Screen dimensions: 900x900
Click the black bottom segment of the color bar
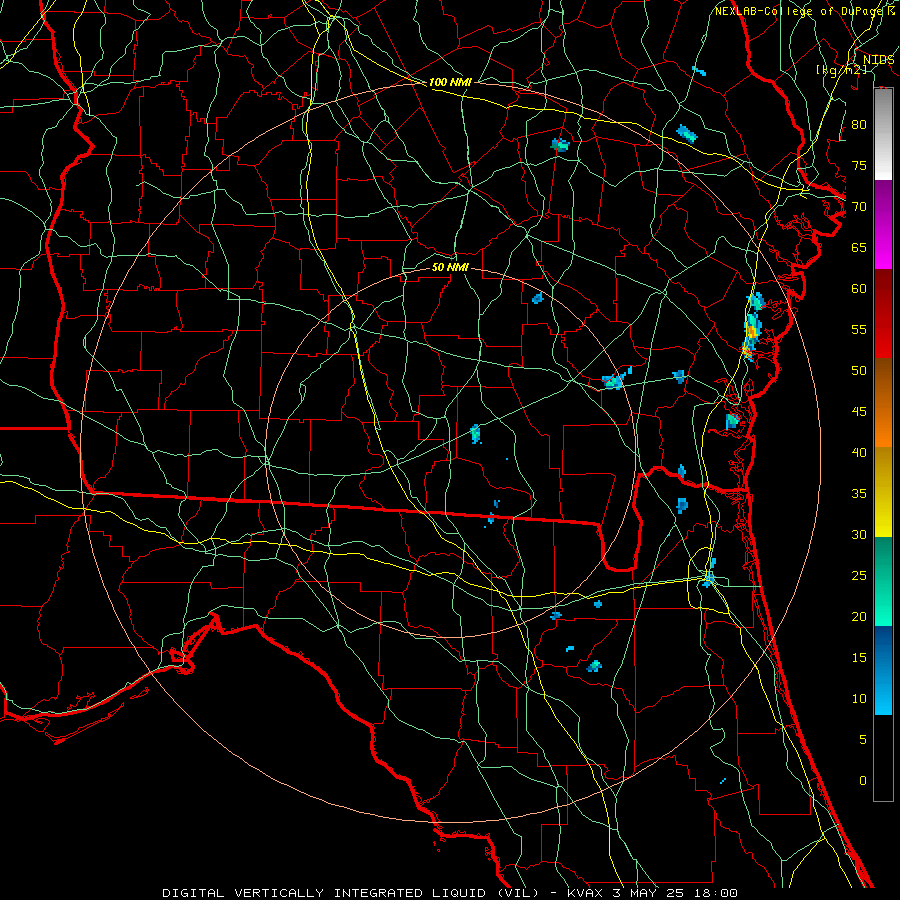click(x=883, y=758)
